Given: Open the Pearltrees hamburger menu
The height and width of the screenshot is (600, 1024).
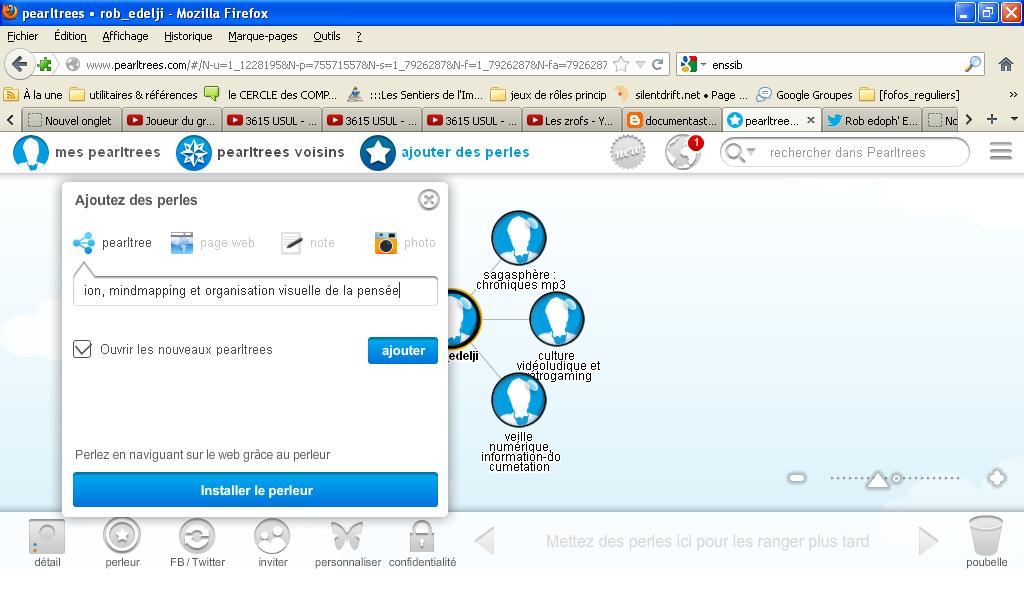Looking at the screenshot, I should pyautogui.click(x=1000, y=152).
